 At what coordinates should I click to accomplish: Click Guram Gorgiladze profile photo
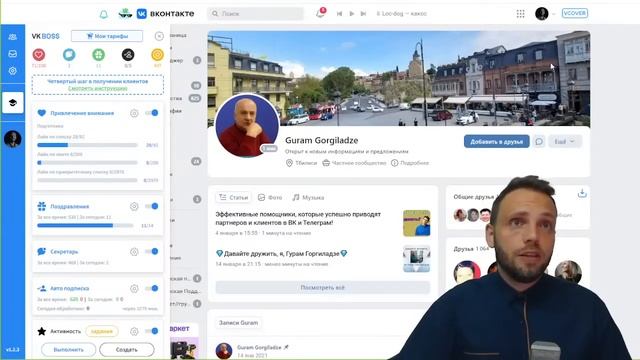tap(247, 126)
